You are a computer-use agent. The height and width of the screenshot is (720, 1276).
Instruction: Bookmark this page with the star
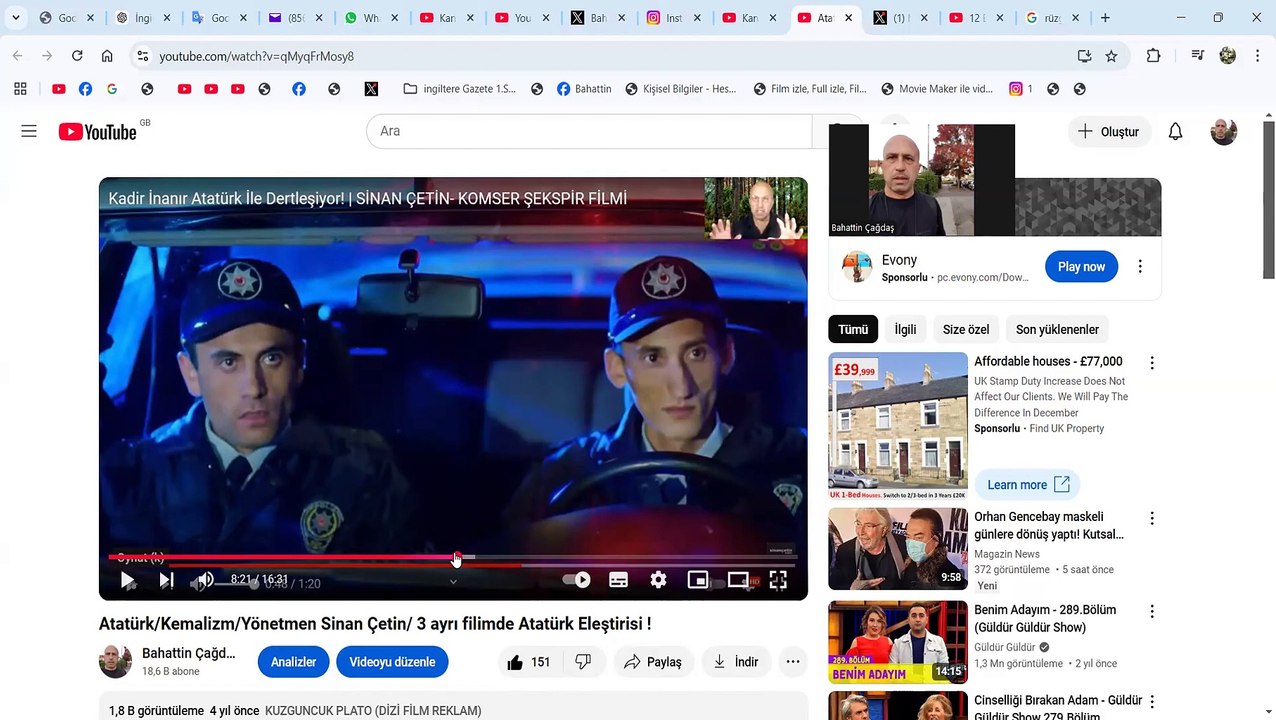click(x=1111, y=56)
